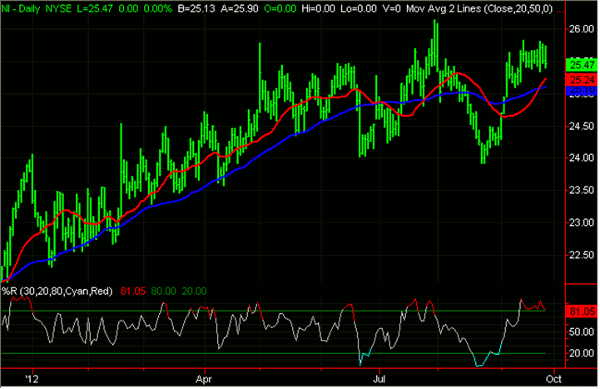The image size is (600, 389).
Task: Click the A=25.90 ask value
Action: coord(239,9)
